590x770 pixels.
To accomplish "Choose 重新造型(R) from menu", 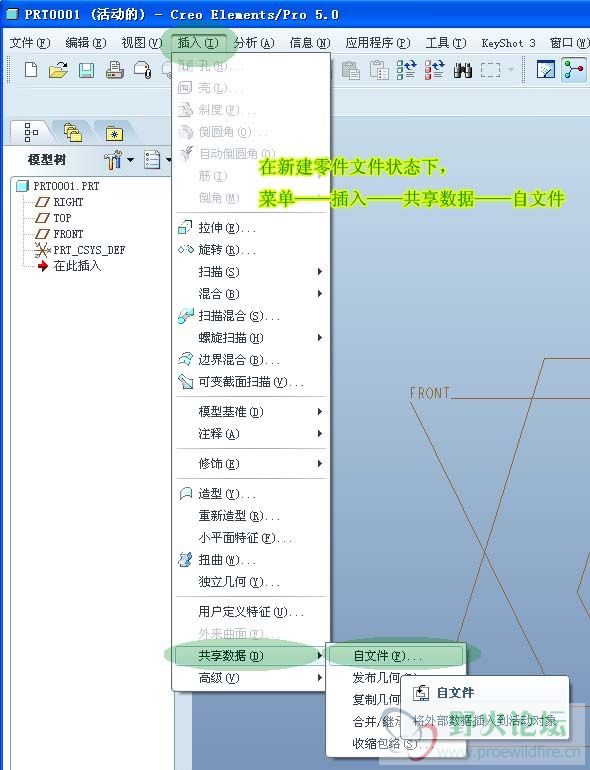I will point(251,516).
